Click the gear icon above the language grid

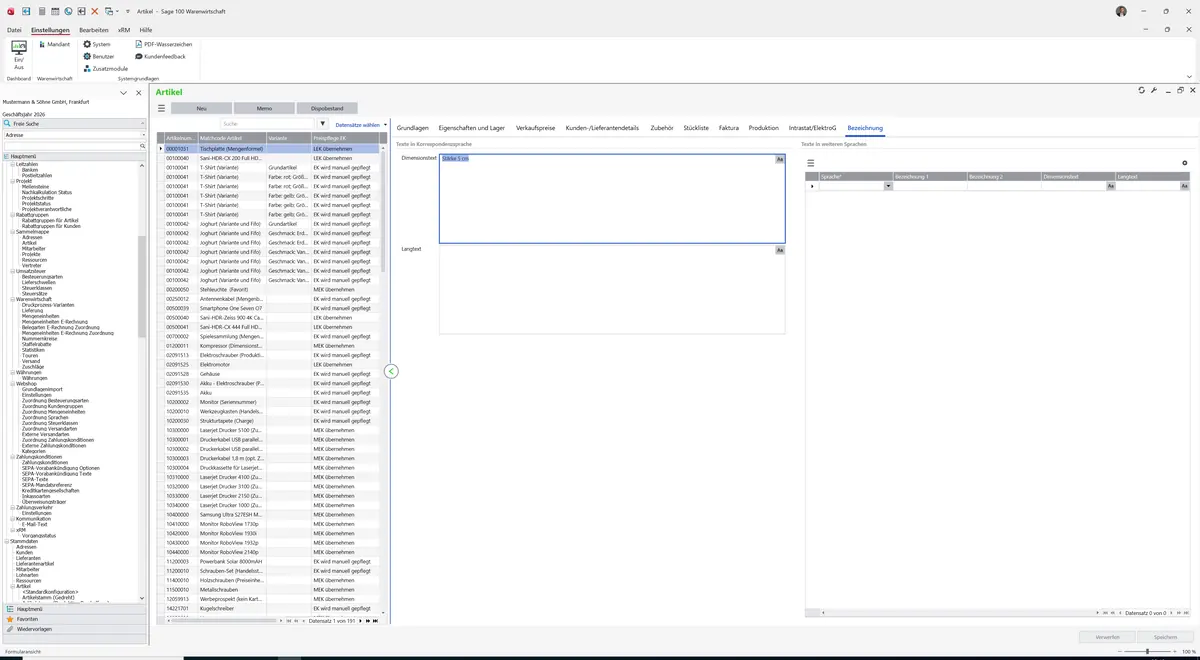(x=1185, y=163)
